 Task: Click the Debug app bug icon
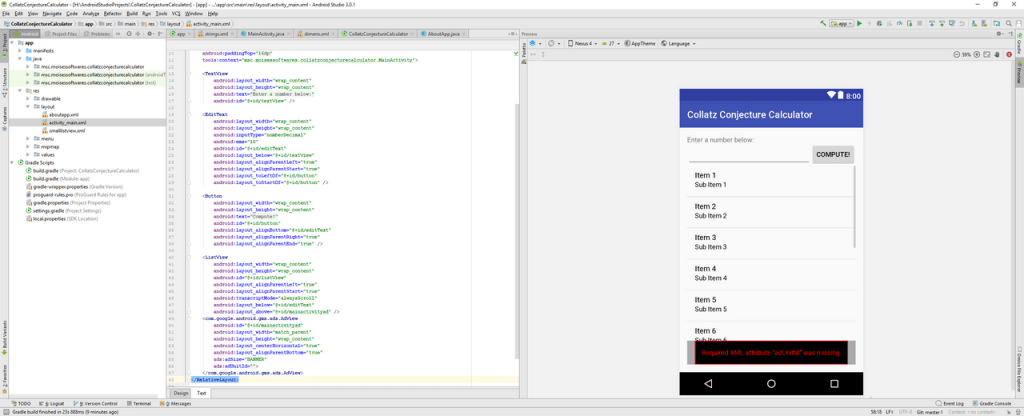coord(879,24)
